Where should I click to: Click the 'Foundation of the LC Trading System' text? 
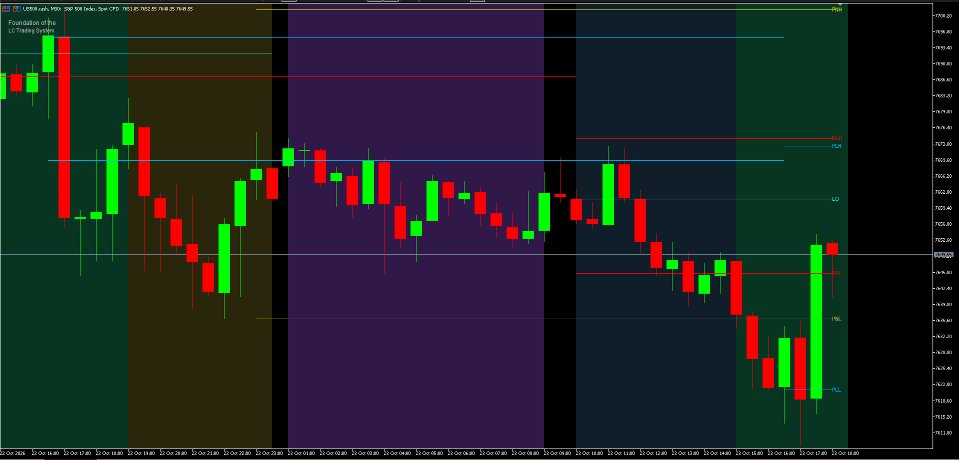click(x=32, y=26)
